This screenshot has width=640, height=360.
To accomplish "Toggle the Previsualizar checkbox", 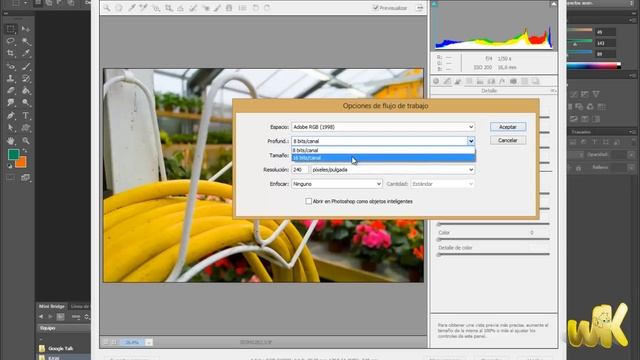I will [x=376, y=8].
